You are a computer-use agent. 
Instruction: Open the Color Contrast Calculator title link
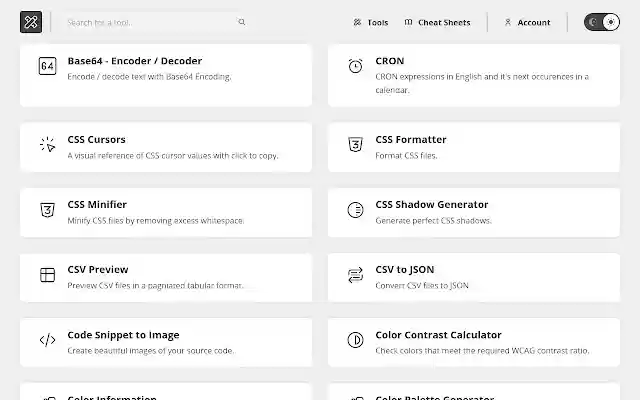[x=438, y=335]
